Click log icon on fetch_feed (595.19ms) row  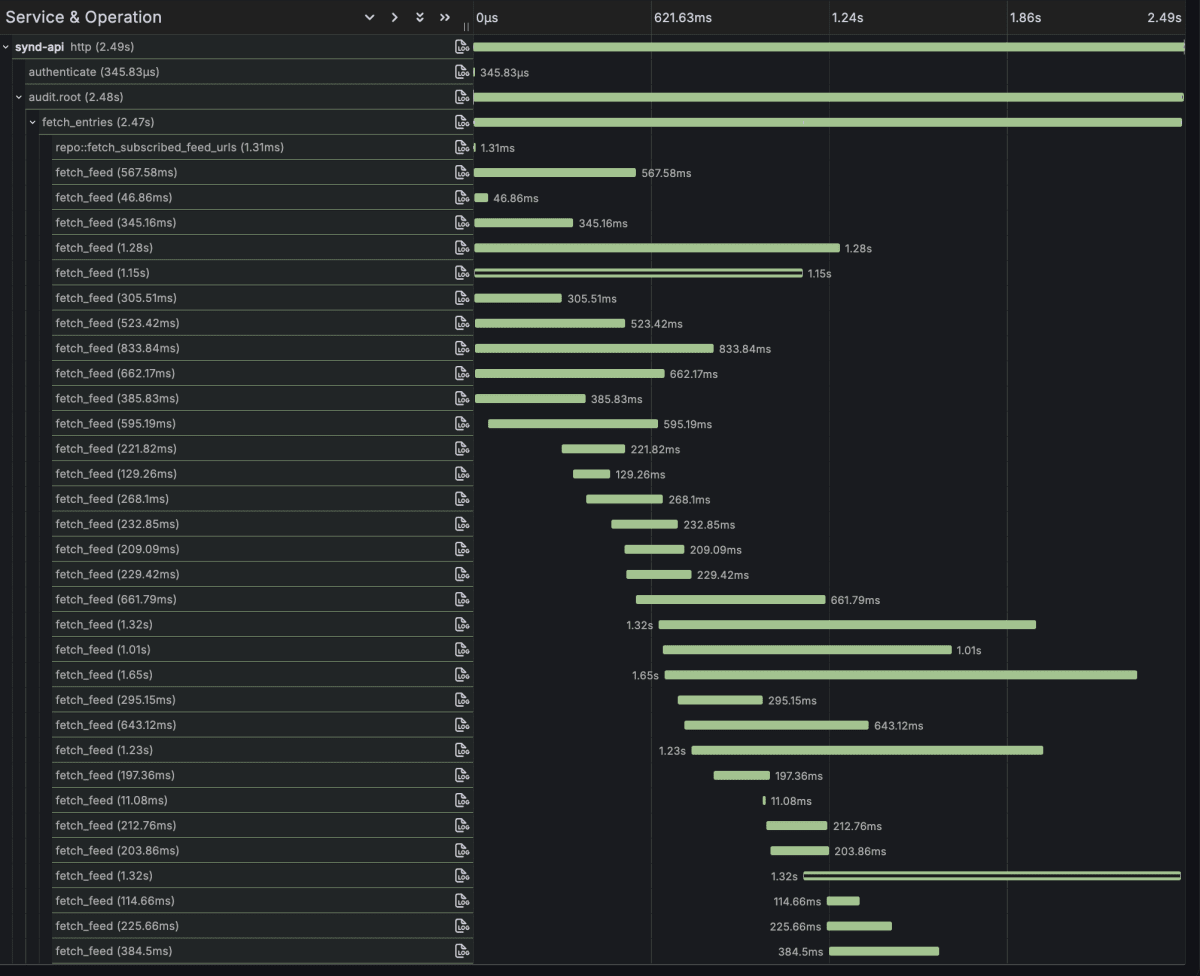[x=462, y=424]
